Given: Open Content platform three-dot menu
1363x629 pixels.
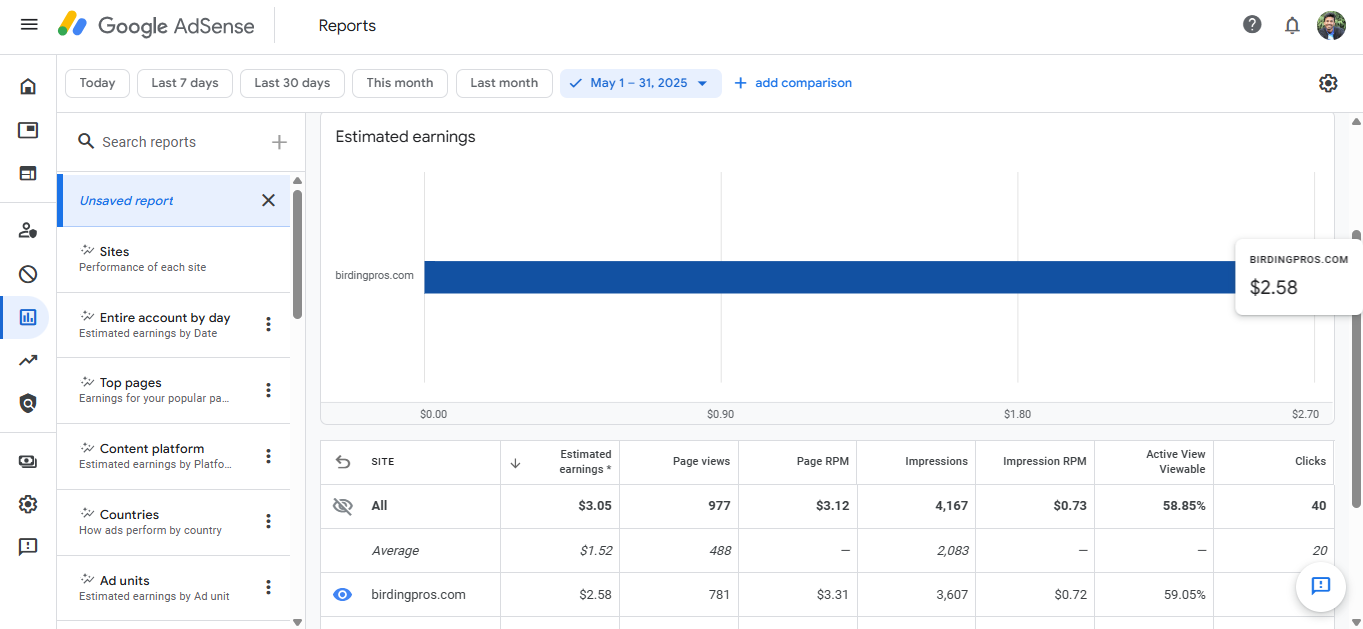Looking at the screenshot, I should point(268,456).
